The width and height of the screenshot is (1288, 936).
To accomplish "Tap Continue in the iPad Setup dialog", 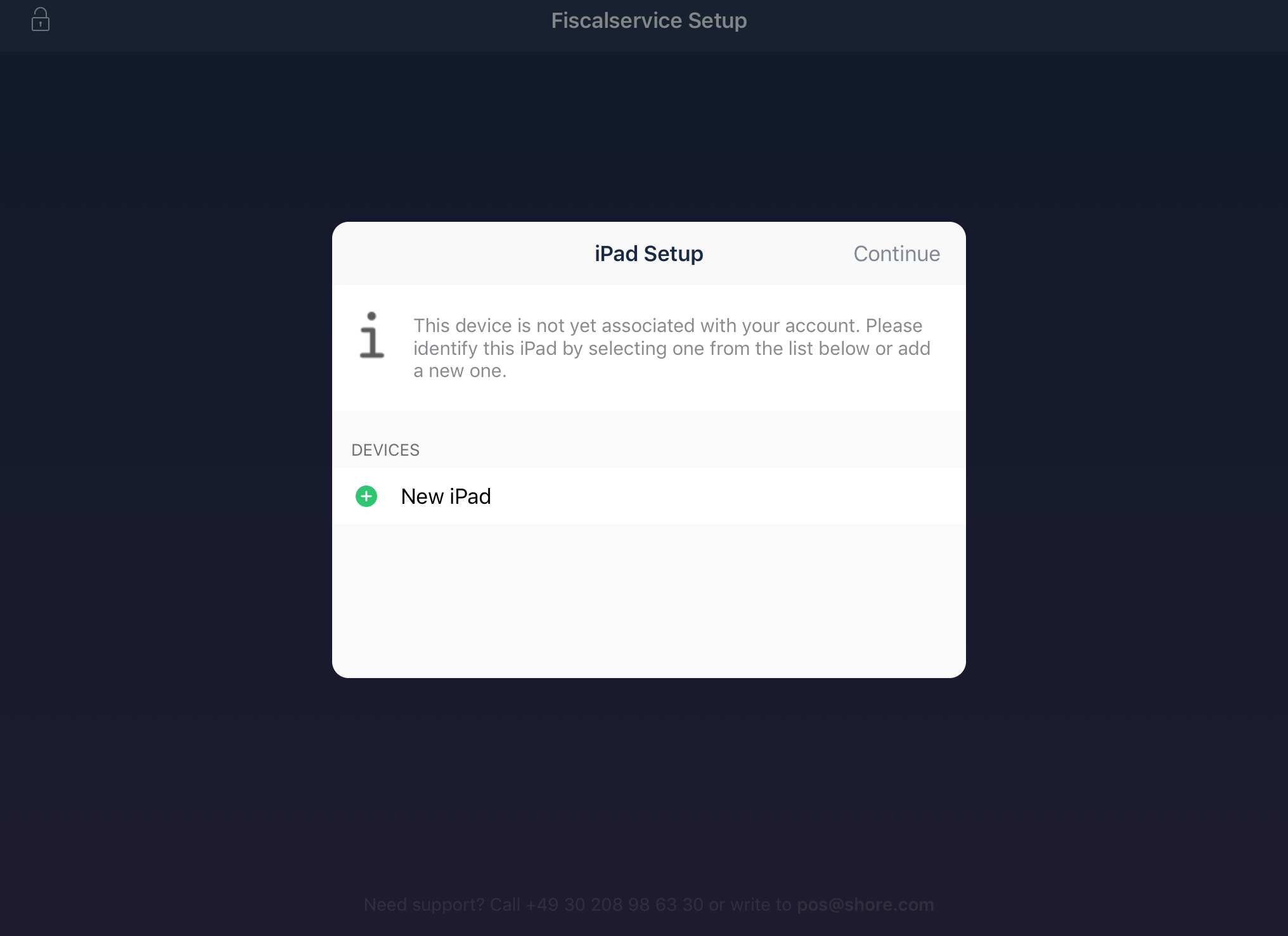I will (x=896, y=253).
